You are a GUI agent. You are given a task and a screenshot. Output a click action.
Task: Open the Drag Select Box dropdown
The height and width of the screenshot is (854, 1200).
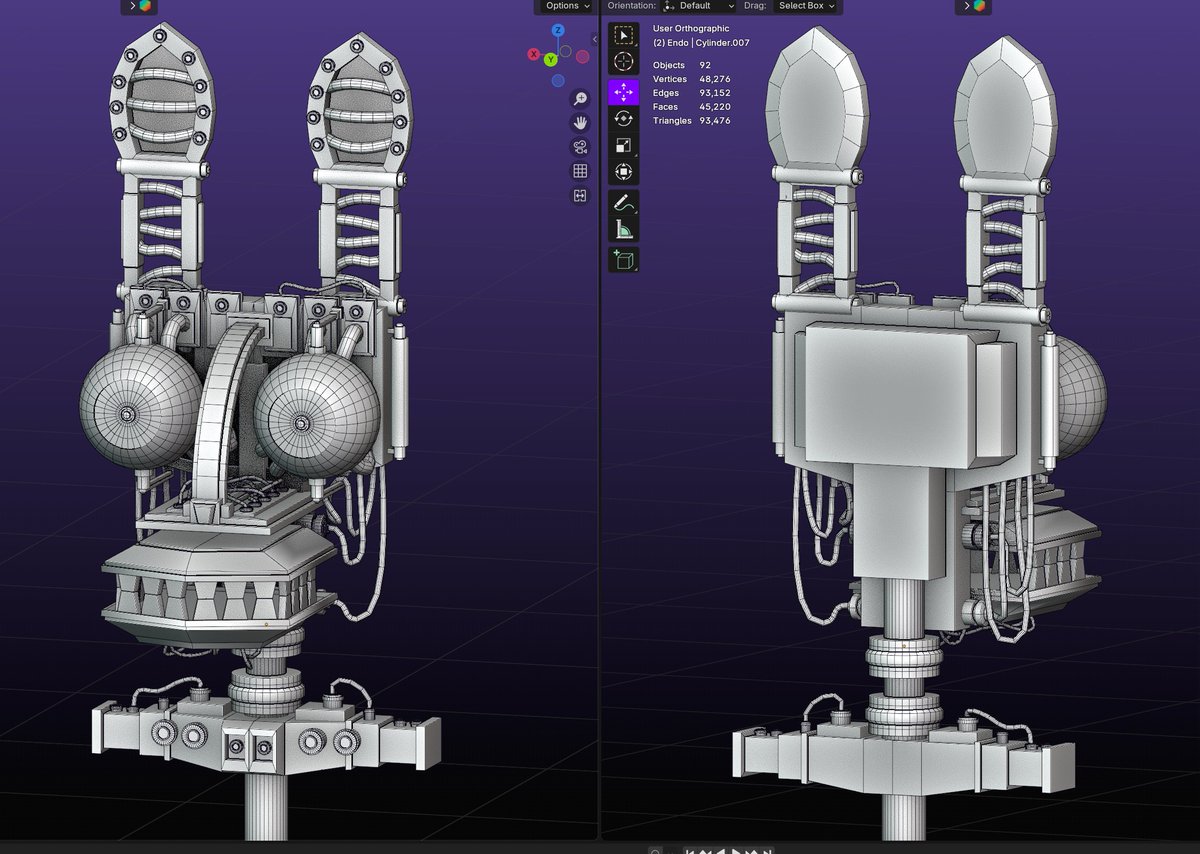[807, 6]
